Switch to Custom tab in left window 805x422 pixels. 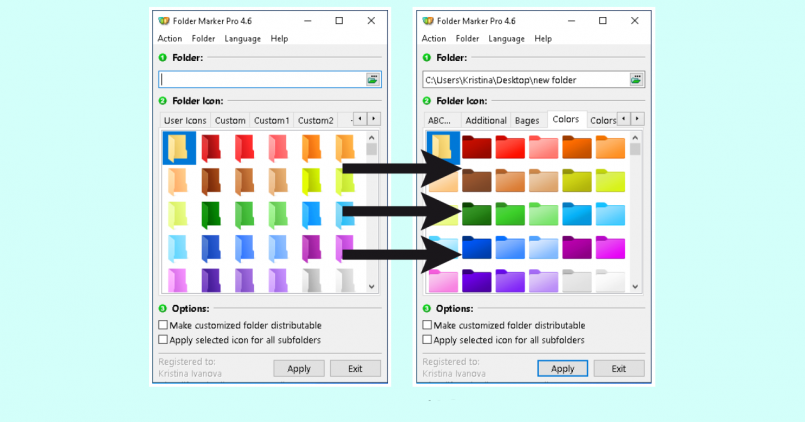230,120
